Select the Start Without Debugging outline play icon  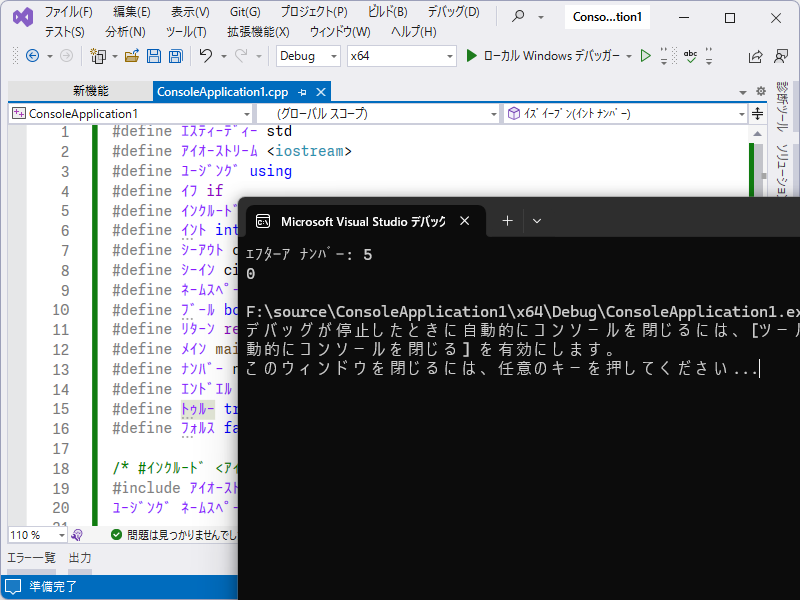pos(646,57)
